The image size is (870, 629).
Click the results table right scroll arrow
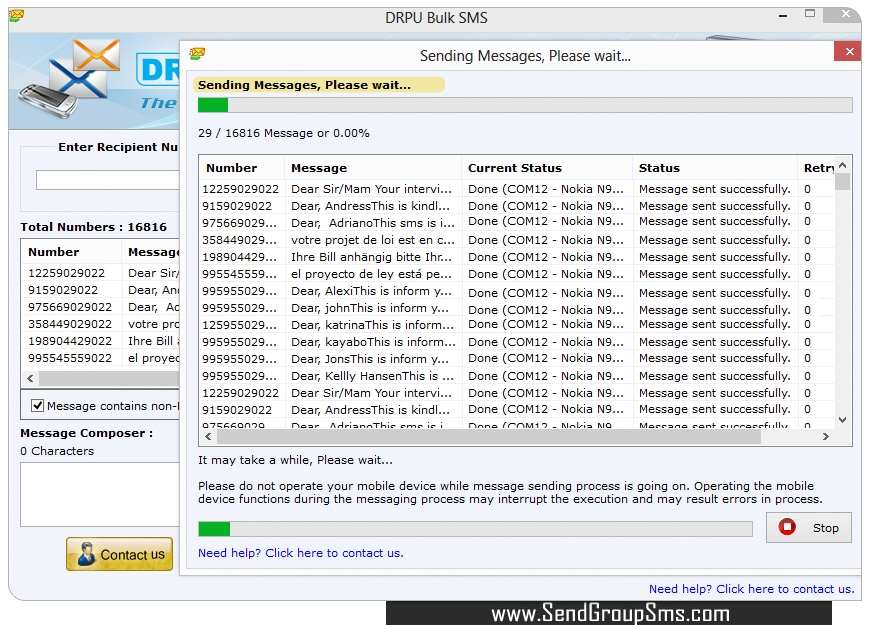click(x=826, y=437)
